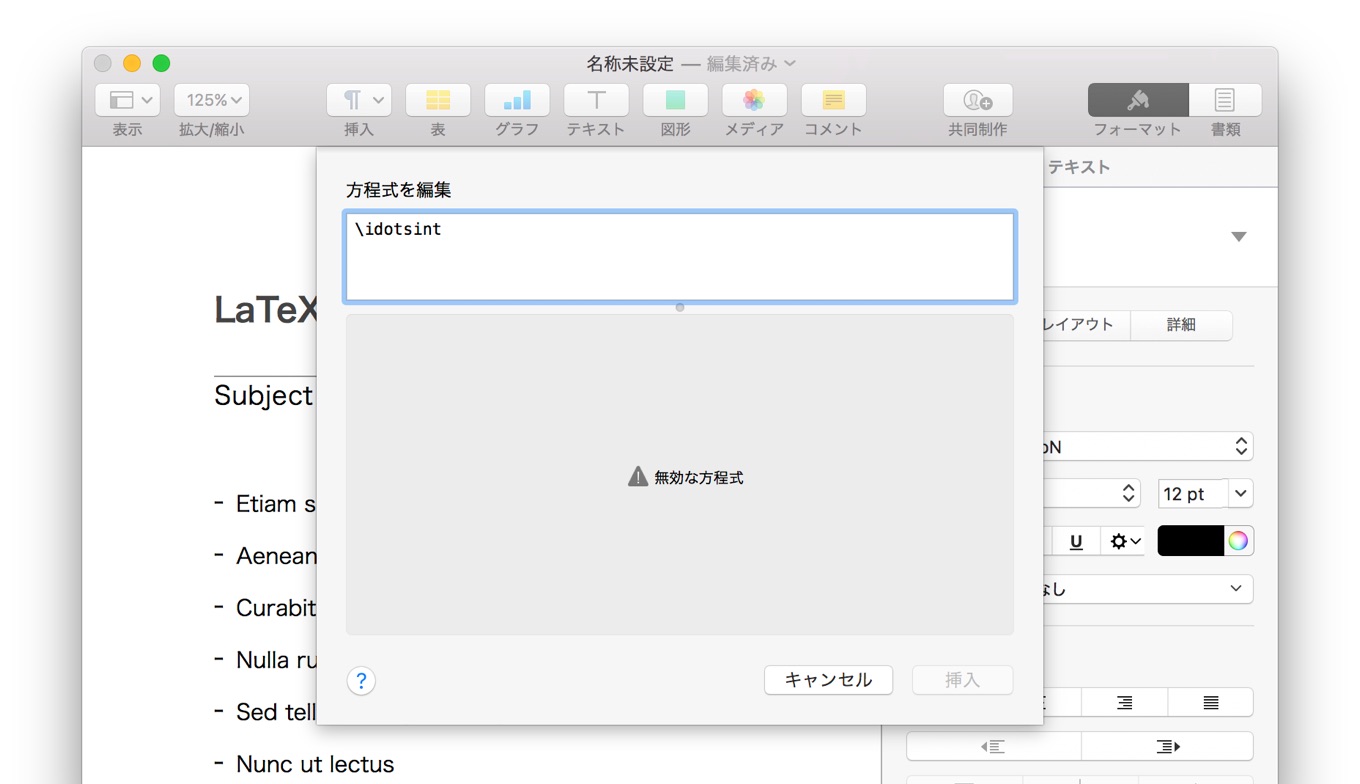Switch to the 詳細 tab
1360x784 pixels.
[x=1181, y=325]
